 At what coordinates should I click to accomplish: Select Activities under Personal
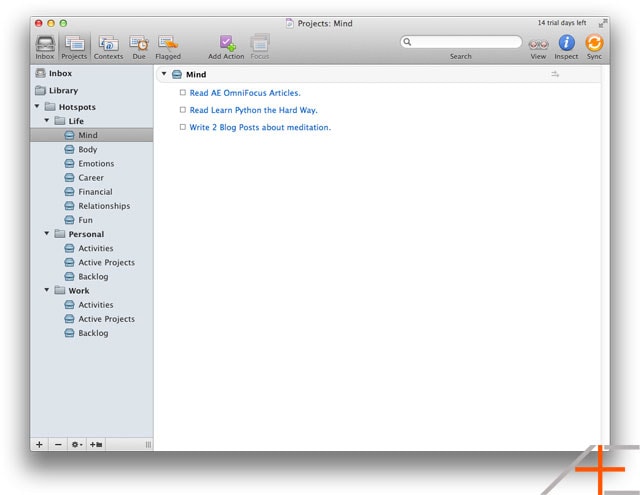(92, 248)
